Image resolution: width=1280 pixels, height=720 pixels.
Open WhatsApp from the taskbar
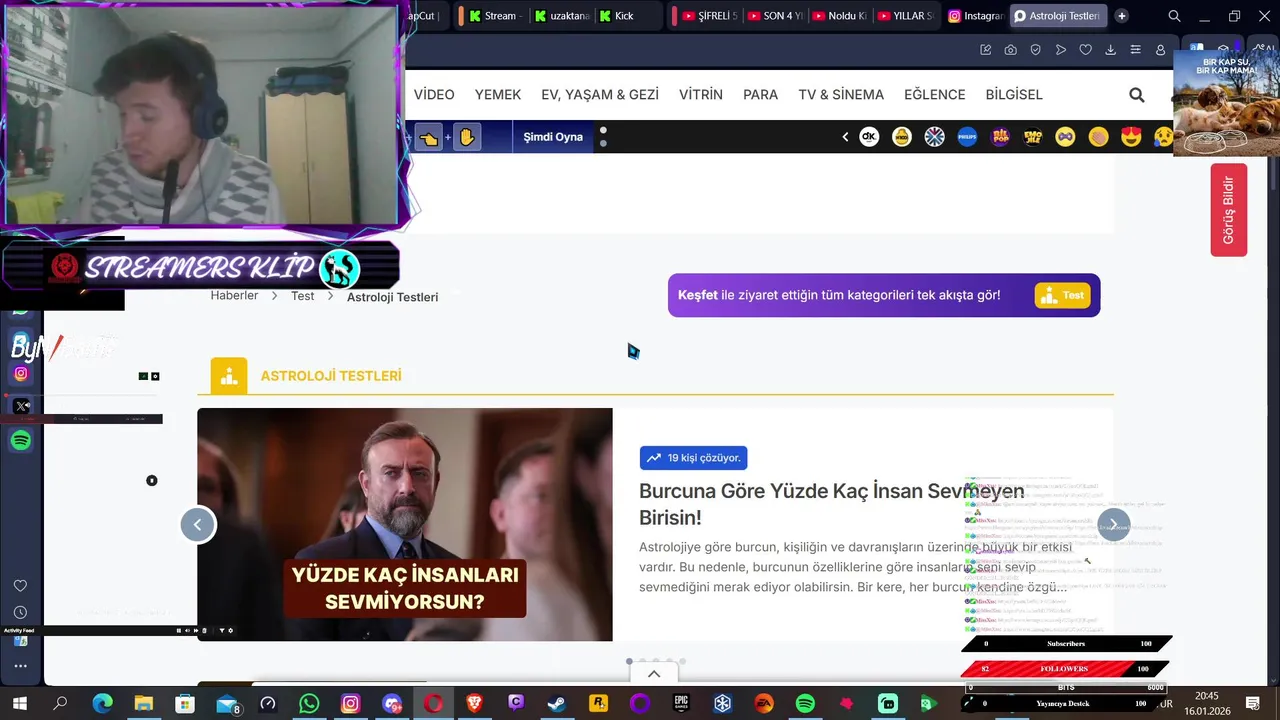(309, 704)
